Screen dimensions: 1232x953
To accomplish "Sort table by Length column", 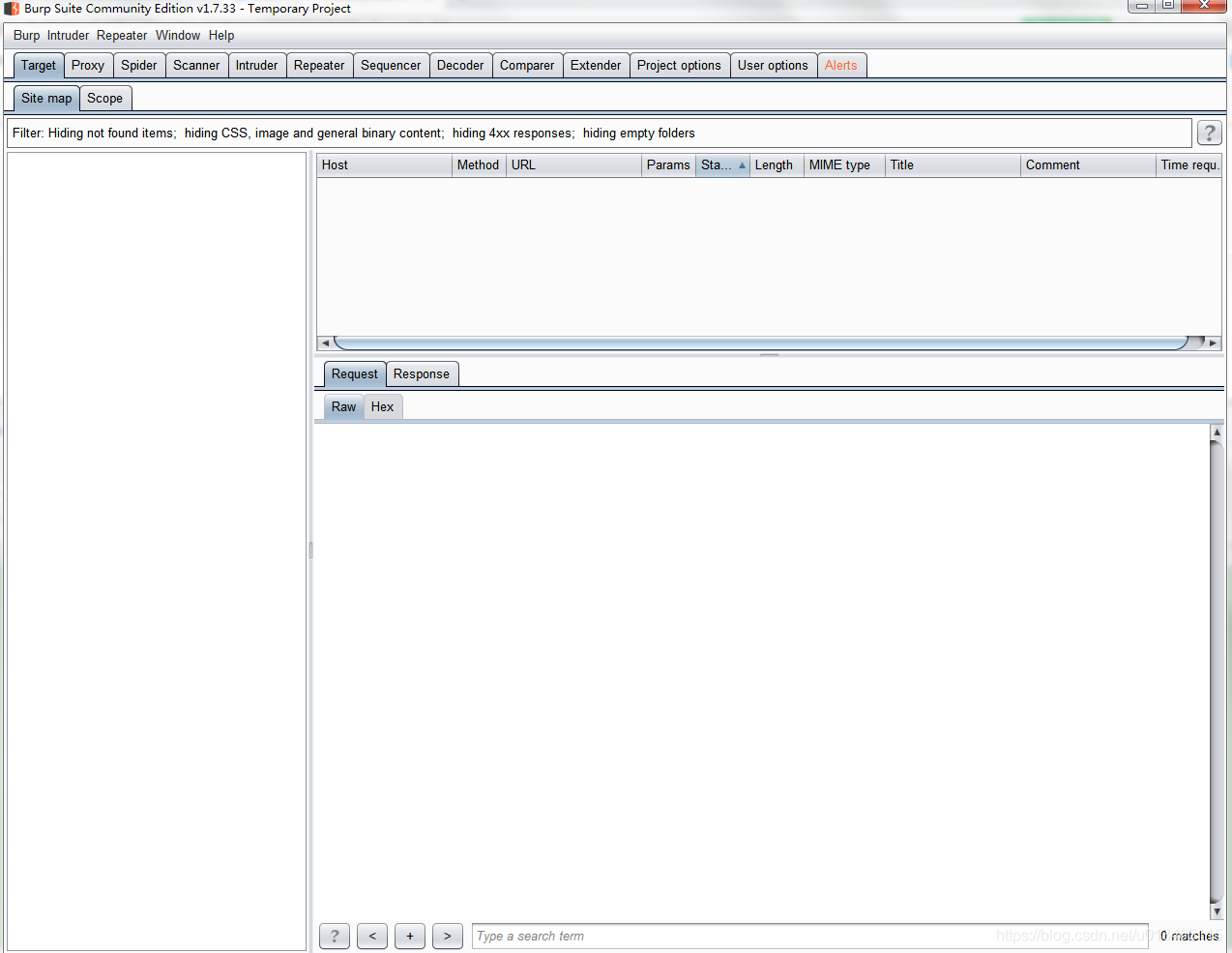I will pos(777,165).
